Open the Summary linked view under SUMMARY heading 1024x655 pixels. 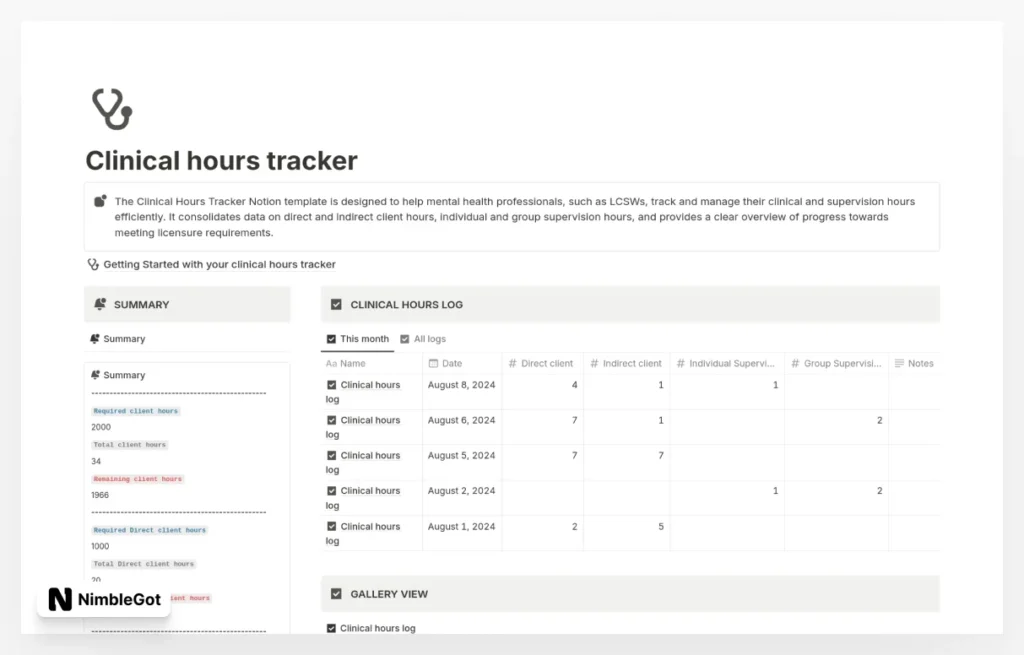pos(124,339)
